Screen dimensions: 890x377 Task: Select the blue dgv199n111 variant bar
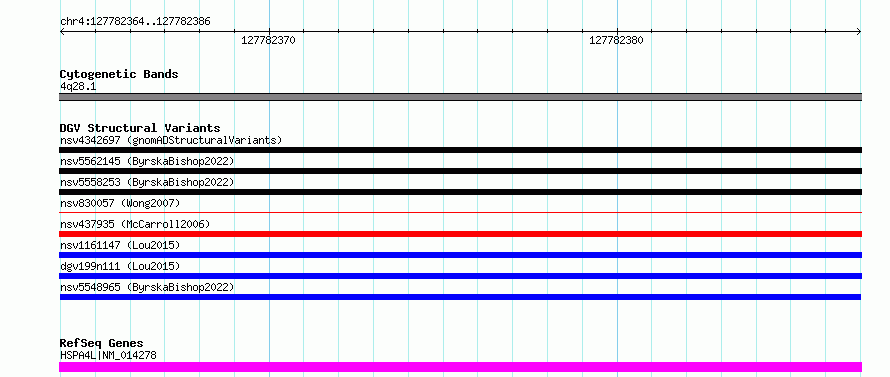(460, 276)
